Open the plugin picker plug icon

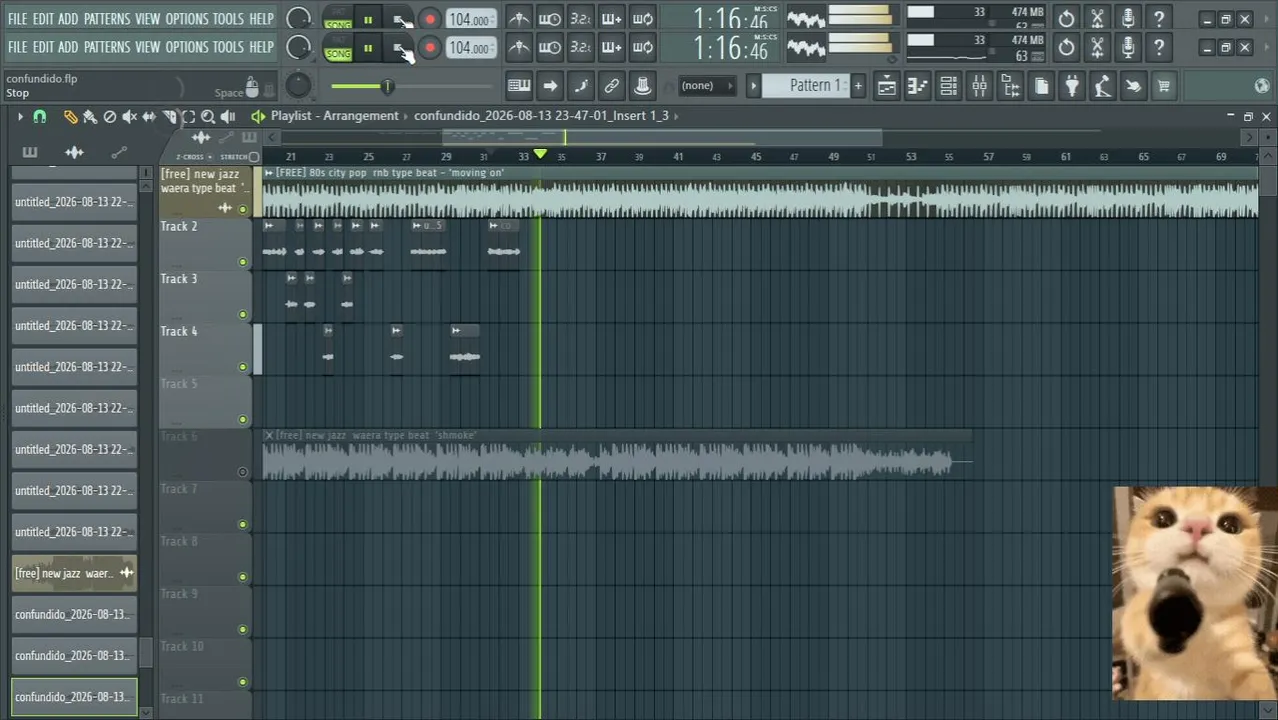tap(1072, 86)
